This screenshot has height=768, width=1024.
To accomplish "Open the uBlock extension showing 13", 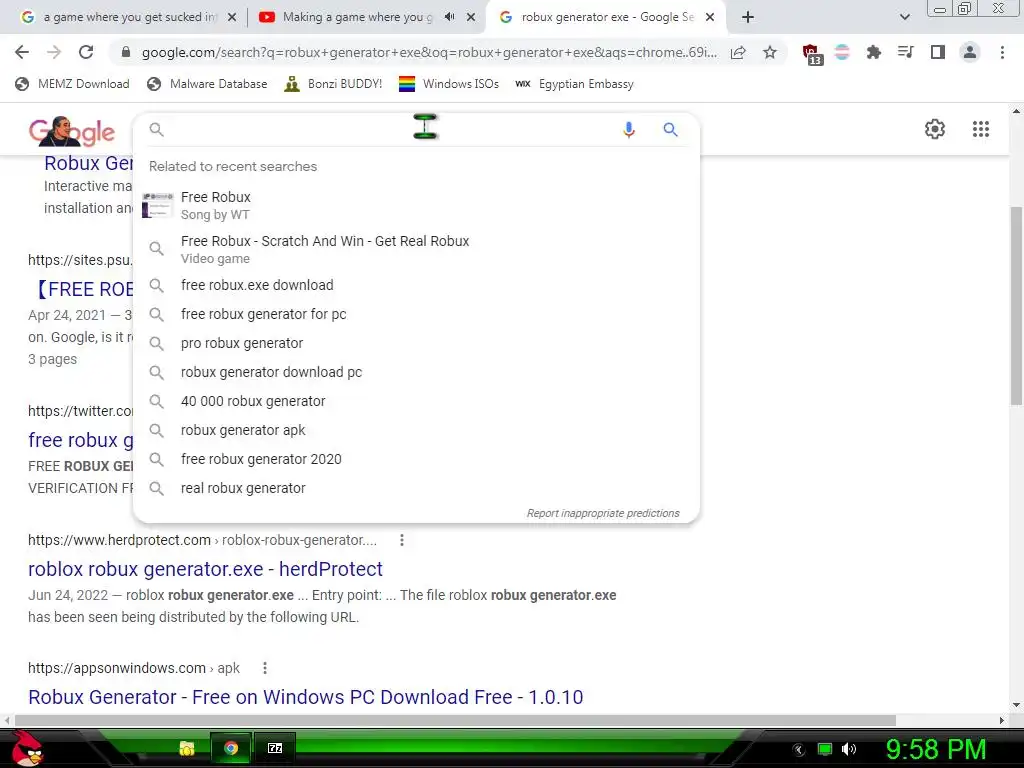I will pyautogui.click(x=812, y=54).
